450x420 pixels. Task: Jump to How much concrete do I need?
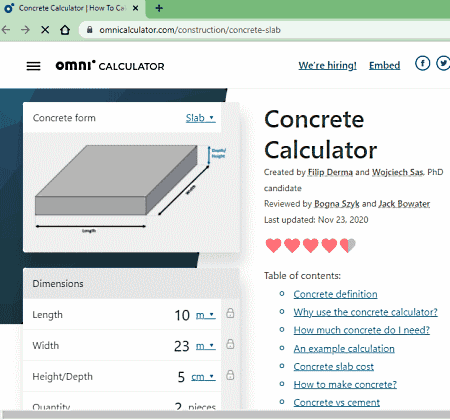362,330
